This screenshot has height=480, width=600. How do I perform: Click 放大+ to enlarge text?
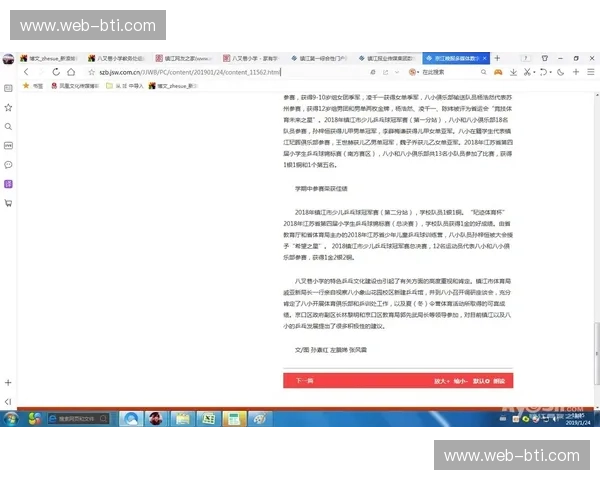[442, 381]
